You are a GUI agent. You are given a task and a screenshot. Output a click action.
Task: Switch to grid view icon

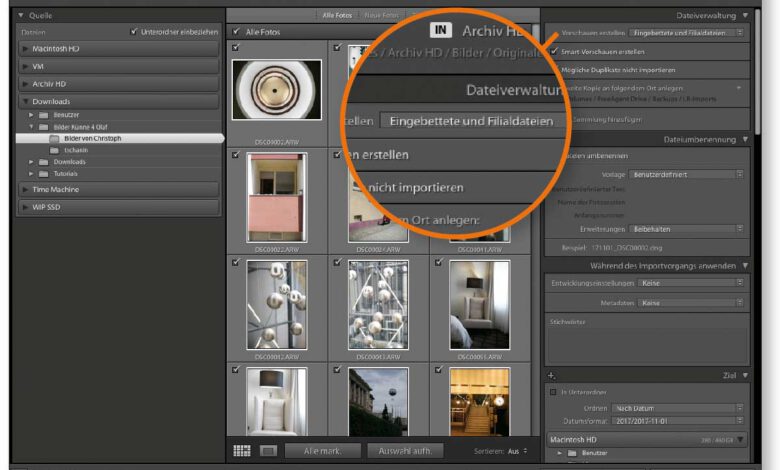[242, 451]
